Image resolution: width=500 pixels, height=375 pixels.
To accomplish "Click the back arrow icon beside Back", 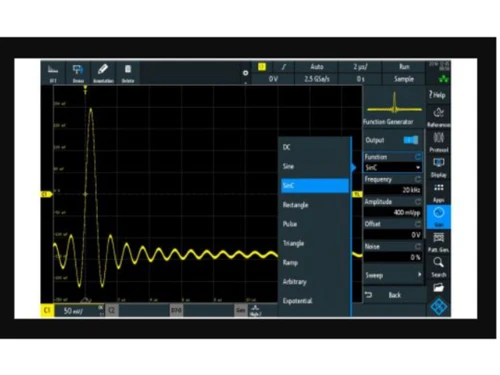I will click(368, 295).
